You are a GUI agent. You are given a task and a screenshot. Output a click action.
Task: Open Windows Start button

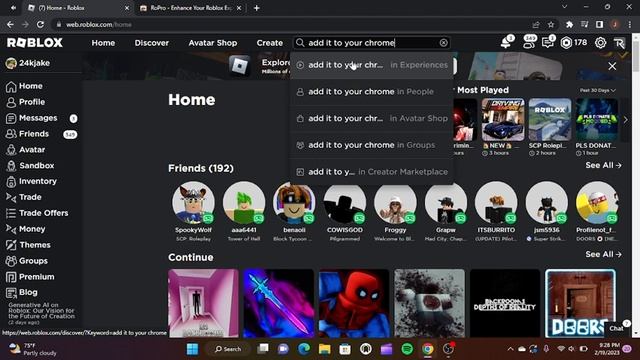pyautogui.click(x=192, y=349)
